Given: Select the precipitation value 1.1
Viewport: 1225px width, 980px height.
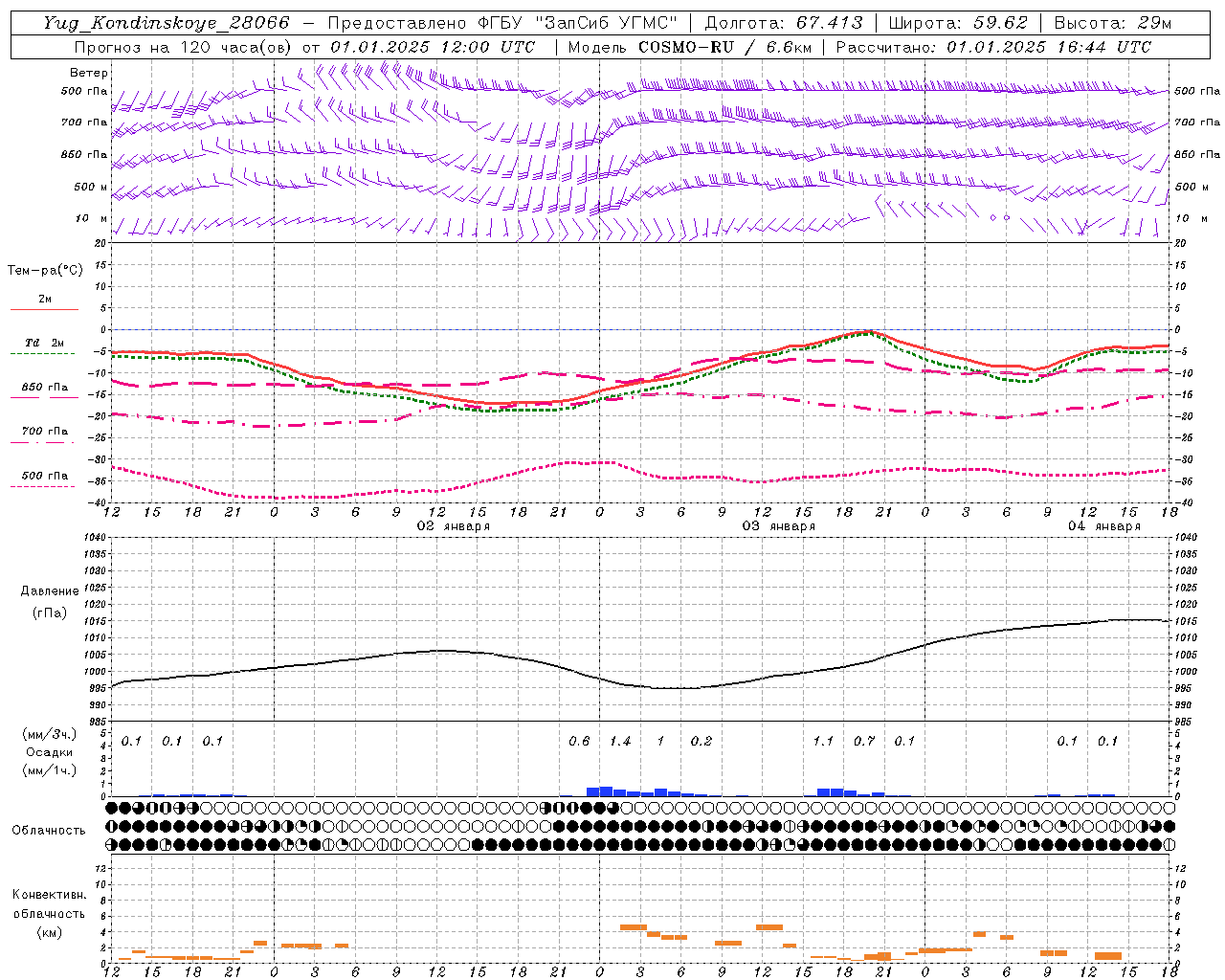Looking at the screenshot, I should click(823, 741).
